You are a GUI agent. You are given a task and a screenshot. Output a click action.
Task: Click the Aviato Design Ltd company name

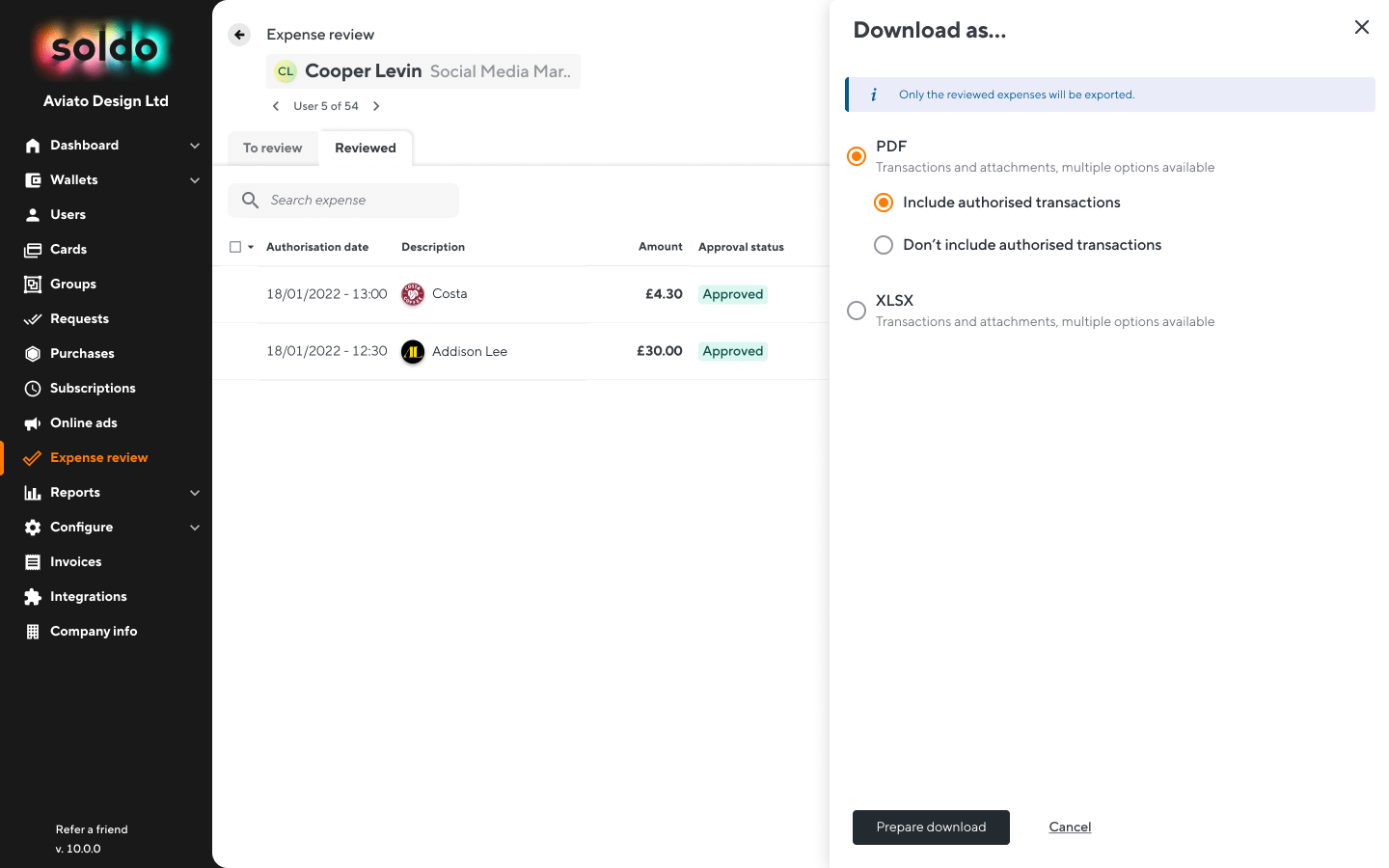click(x=106, y=101)
